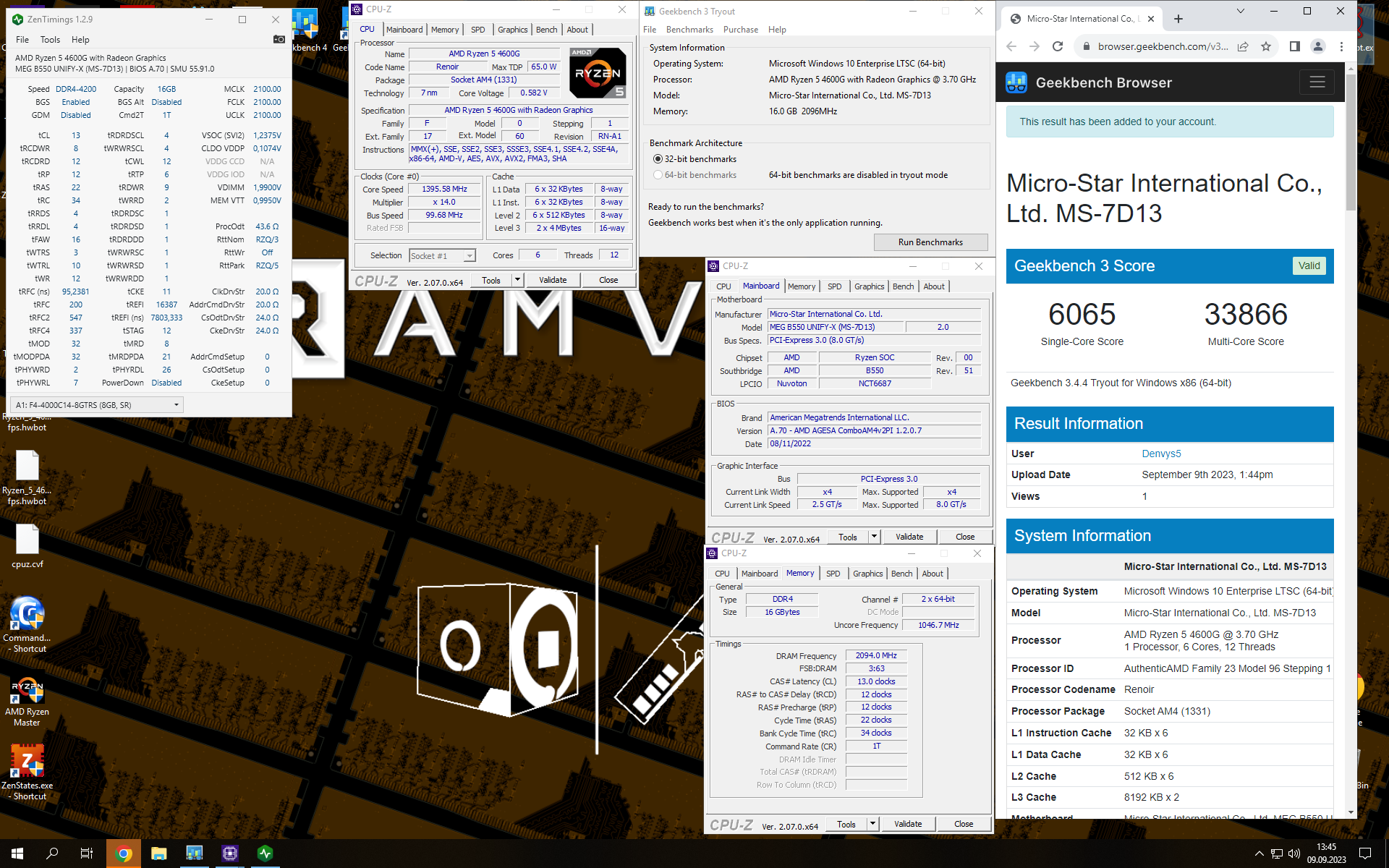
Task: Open ZenTimings Tools menu
Action: 51,40
